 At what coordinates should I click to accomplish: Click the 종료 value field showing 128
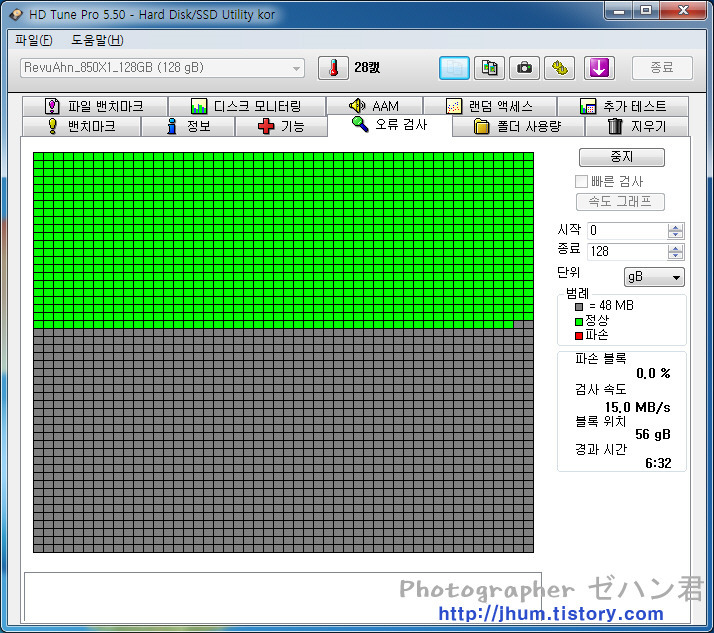627,251
